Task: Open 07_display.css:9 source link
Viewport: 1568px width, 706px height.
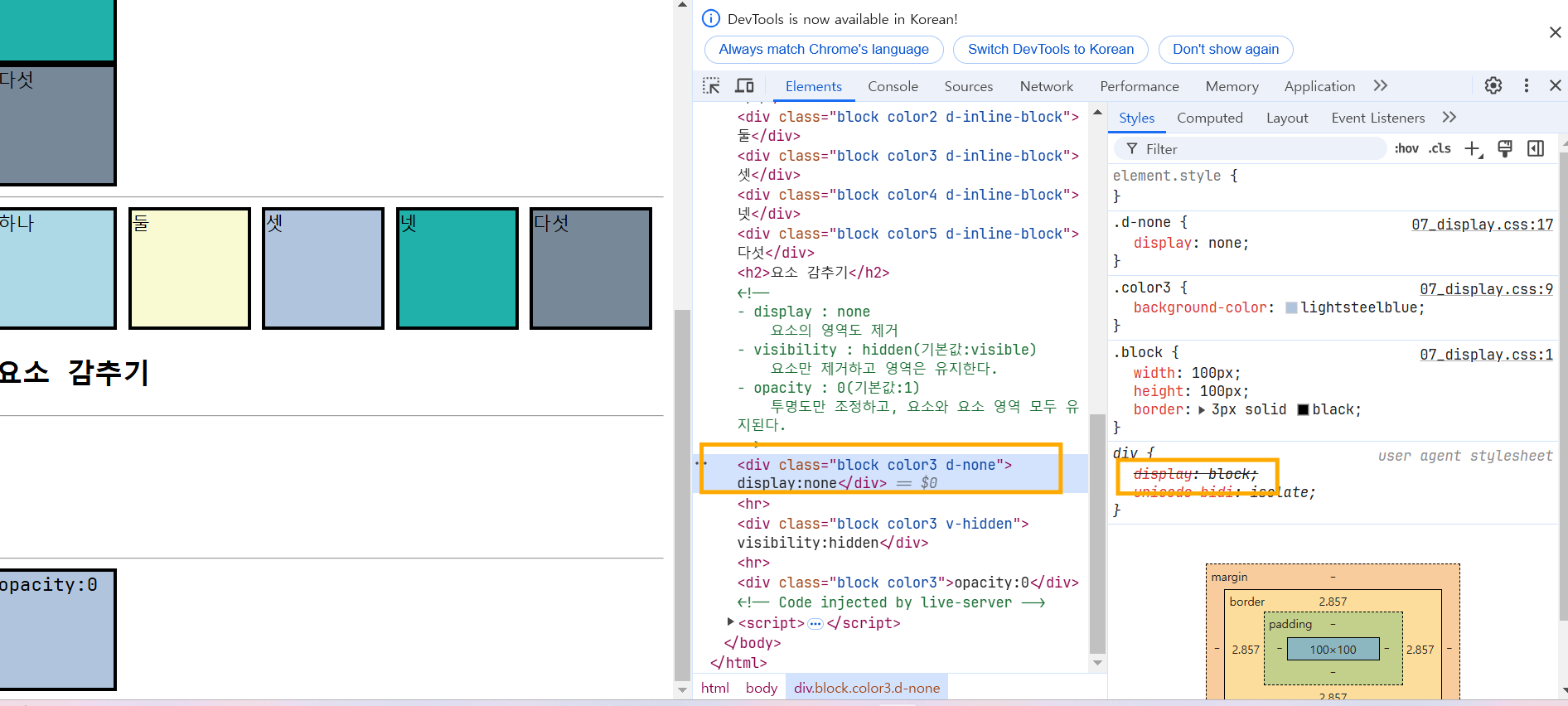Action: coord(1486,289)
